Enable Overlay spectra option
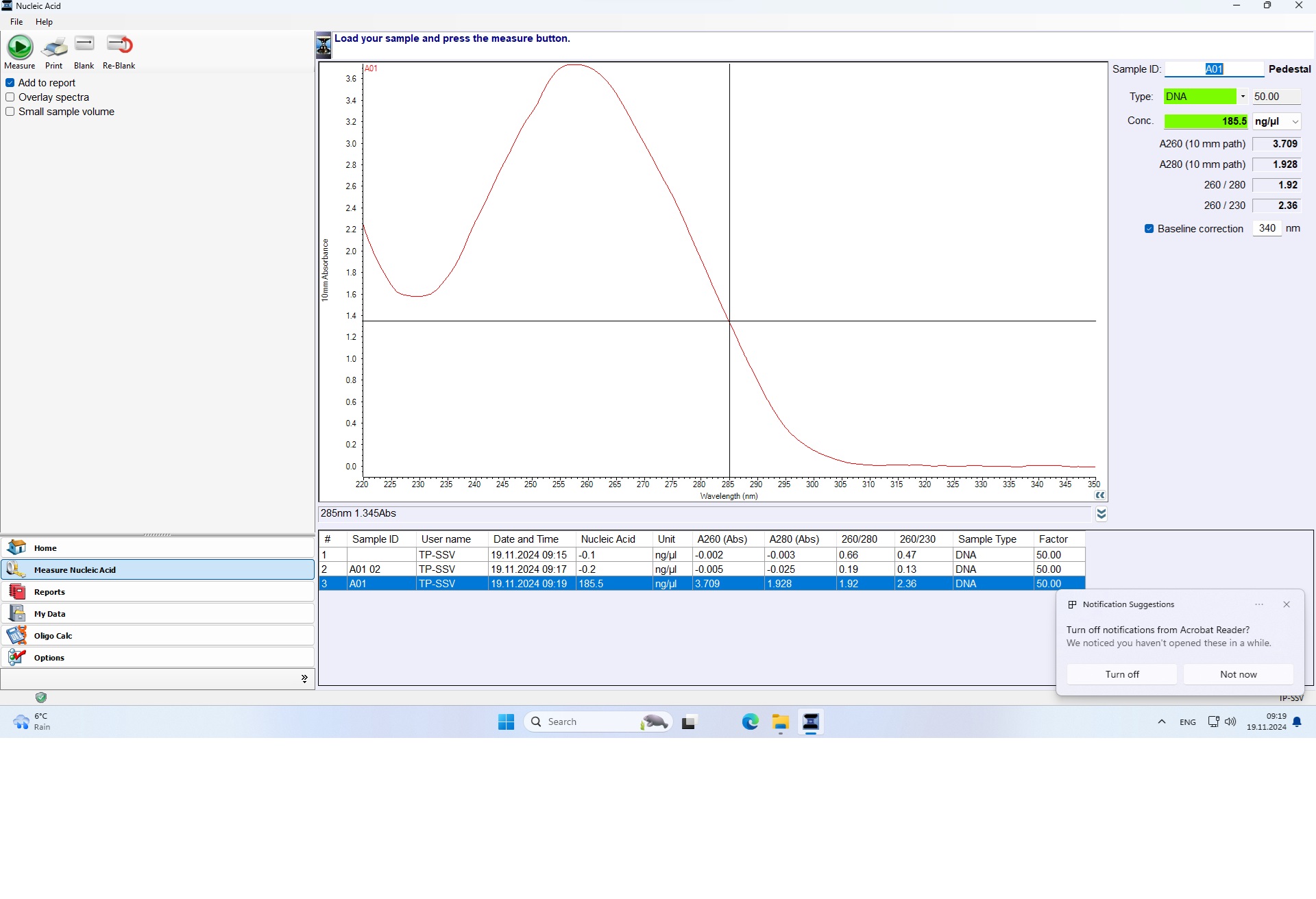The image size is (1316, 899). (x=10, y=97)
